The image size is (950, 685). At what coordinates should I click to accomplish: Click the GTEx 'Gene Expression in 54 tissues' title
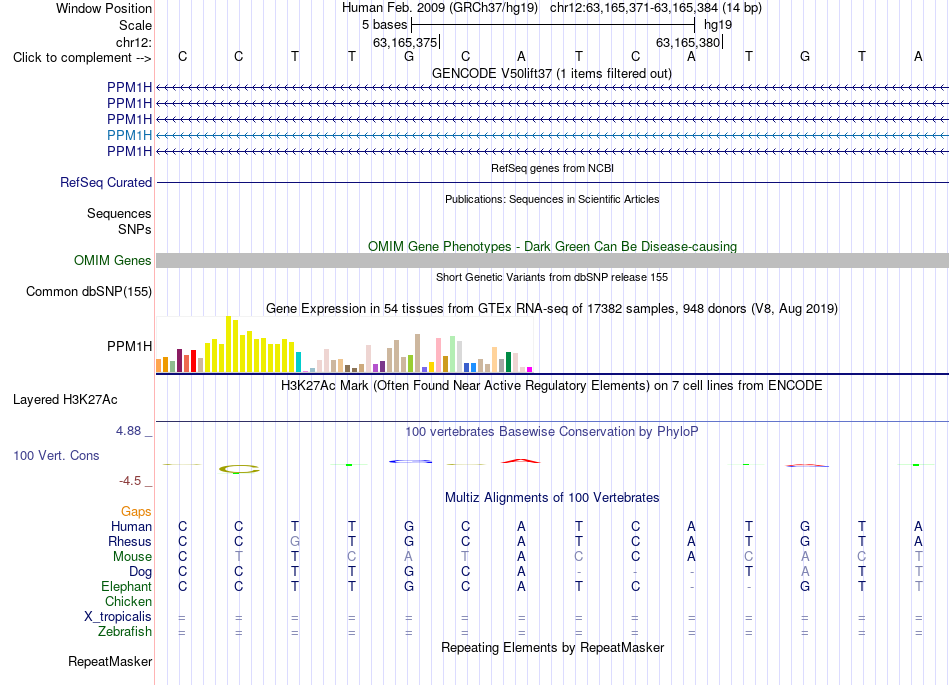[x=552, y=308]
